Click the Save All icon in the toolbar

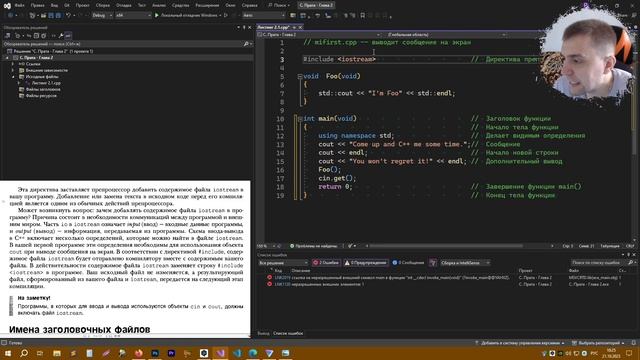(58, 15)
